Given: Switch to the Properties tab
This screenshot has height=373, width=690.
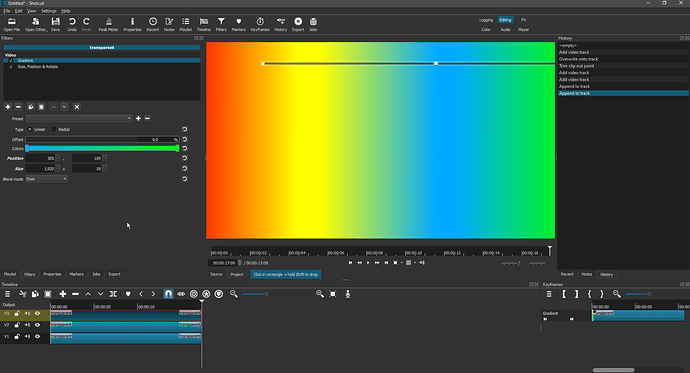Looking at the screenshot, I should (52, 274).
